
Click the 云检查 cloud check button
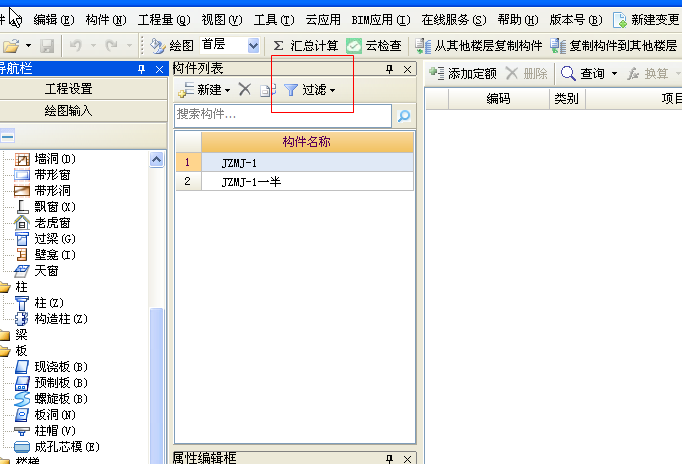[x=374, y=45]
